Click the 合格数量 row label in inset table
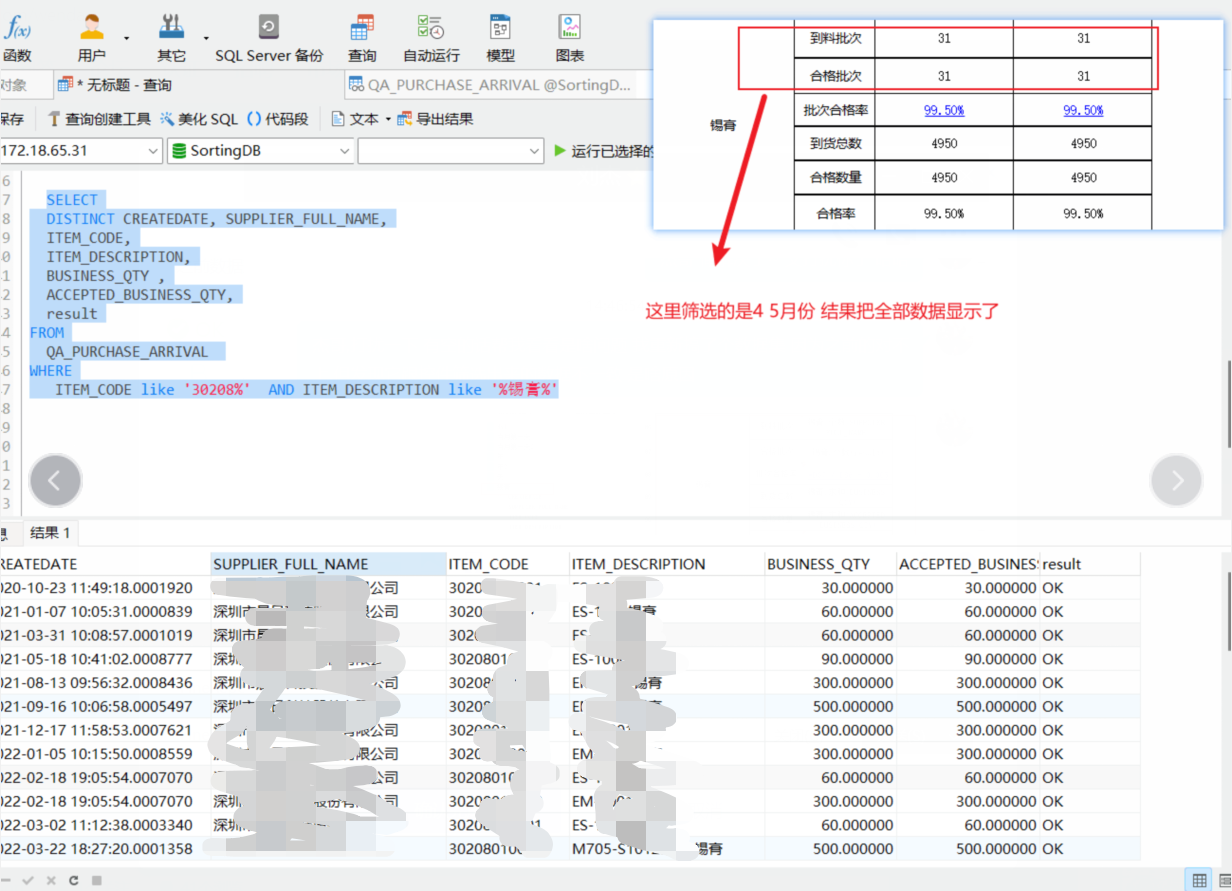The width and height of the screenshot is (1232, 891). point(835,178)
